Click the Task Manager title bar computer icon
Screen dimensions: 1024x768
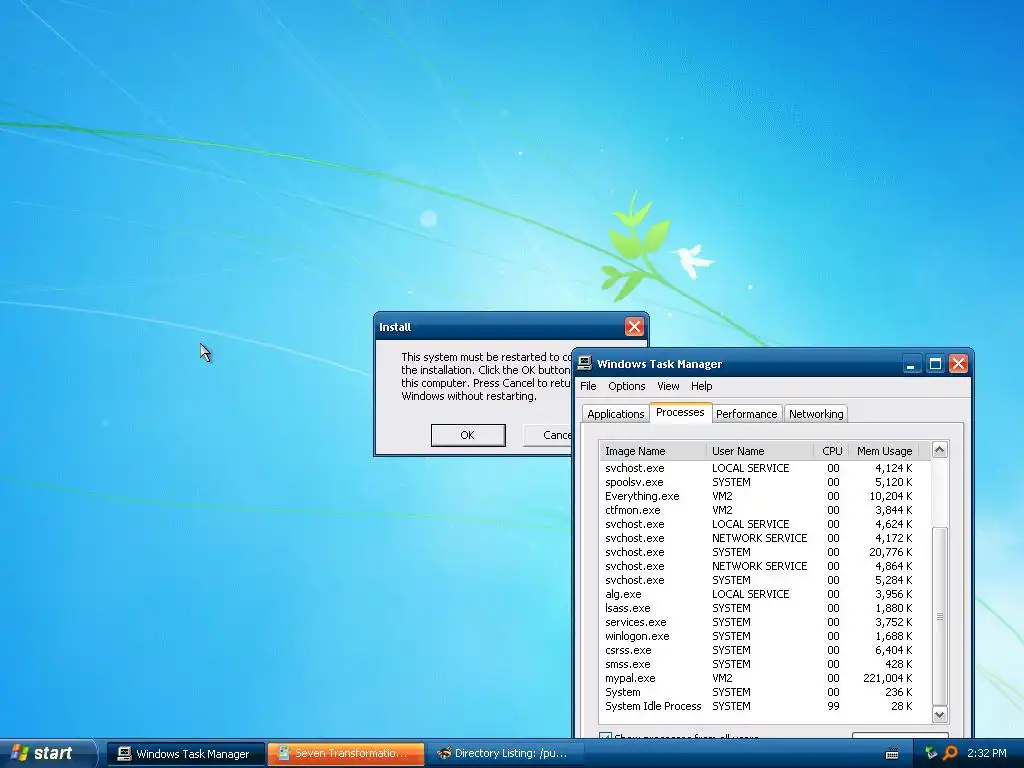click(x=584, y=364)
